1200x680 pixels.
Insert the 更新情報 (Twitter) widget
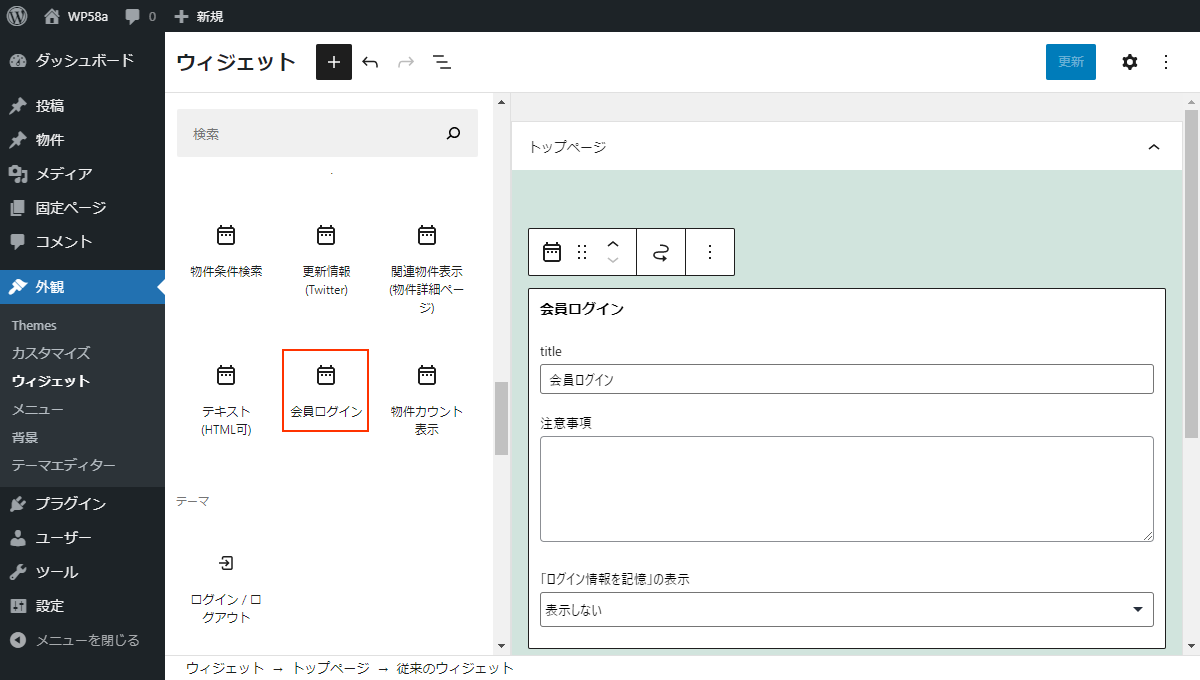coord(325,260)
